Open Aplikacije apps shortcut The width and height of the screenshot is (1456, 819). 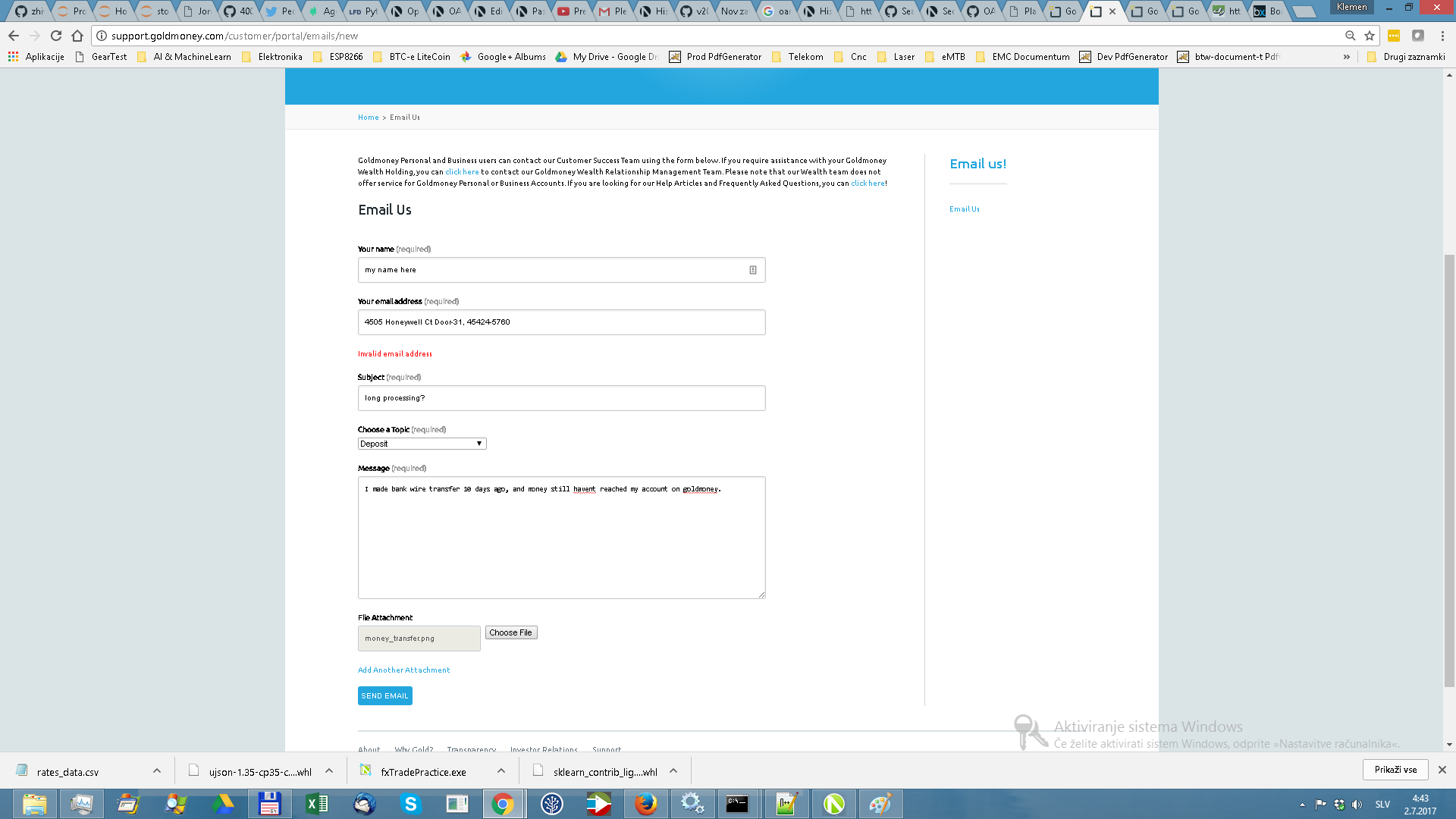click(36, 57)
